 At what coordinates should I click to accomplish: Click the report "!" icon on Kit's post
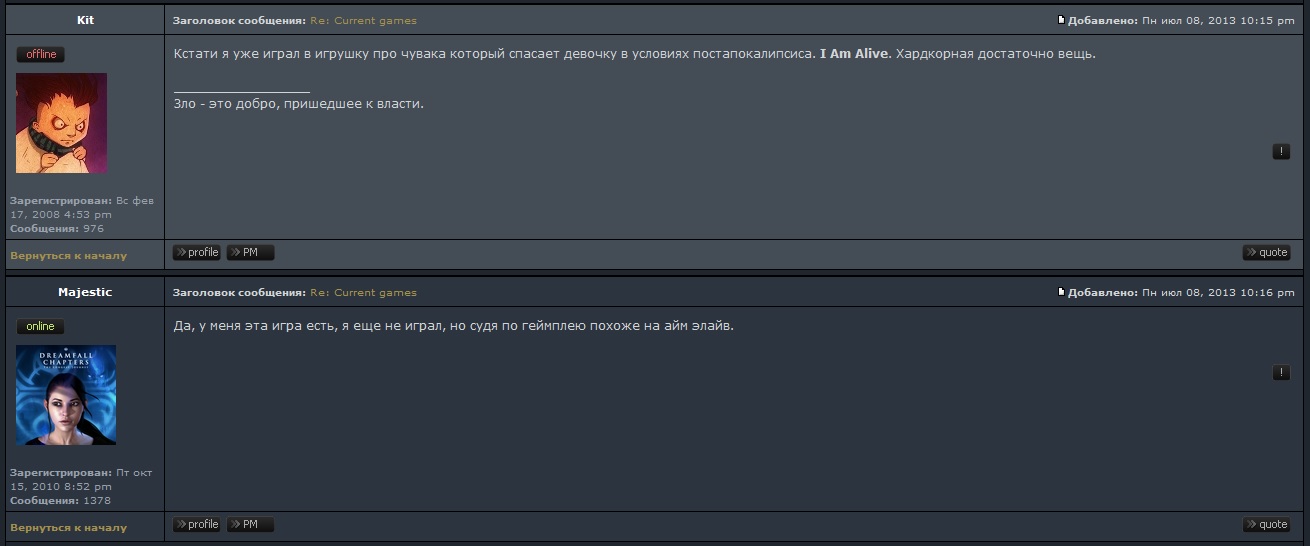tap(1281, 152)
